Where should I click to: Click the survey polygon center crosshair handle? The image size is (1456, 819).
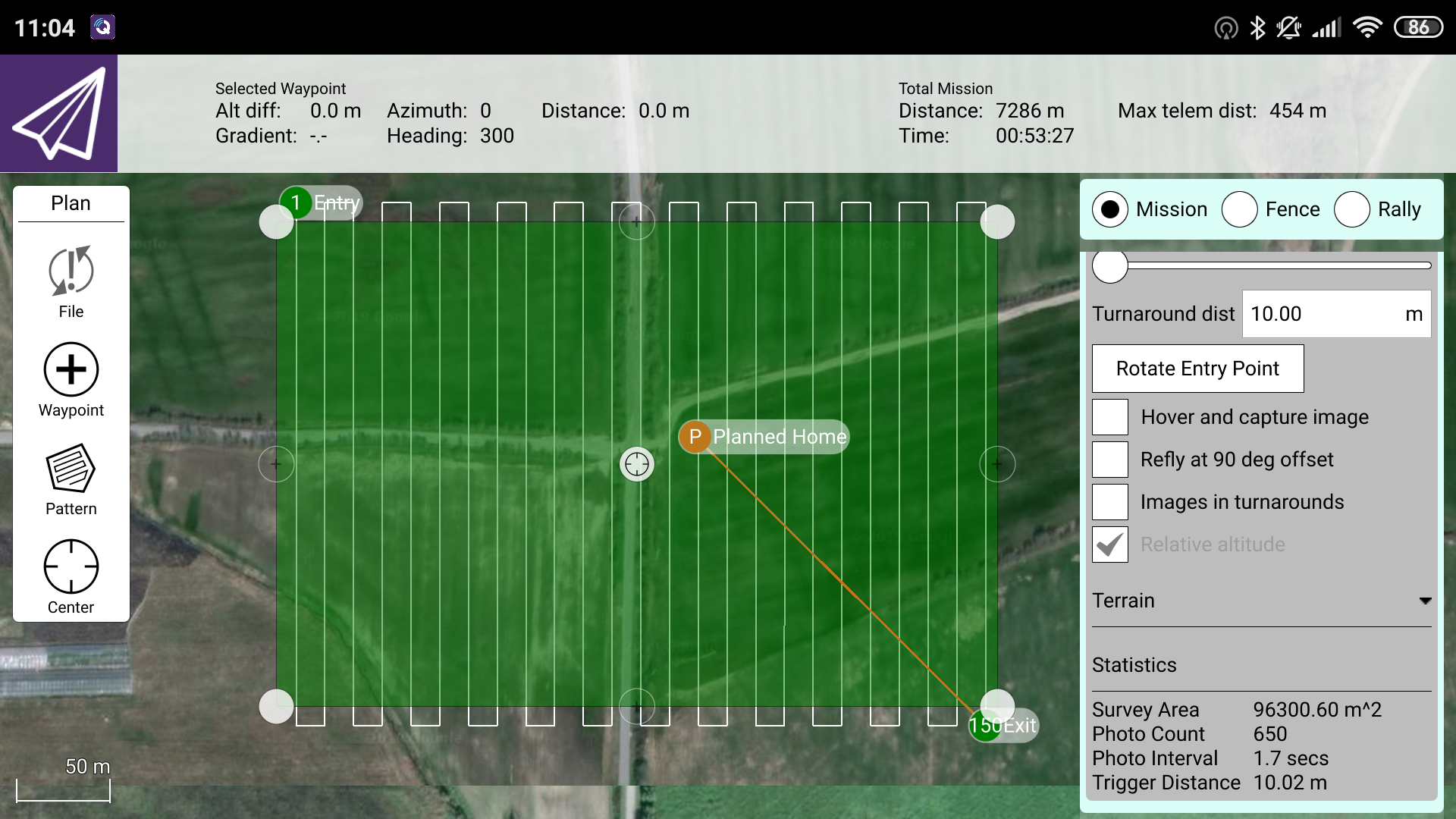tap(637, 464)
